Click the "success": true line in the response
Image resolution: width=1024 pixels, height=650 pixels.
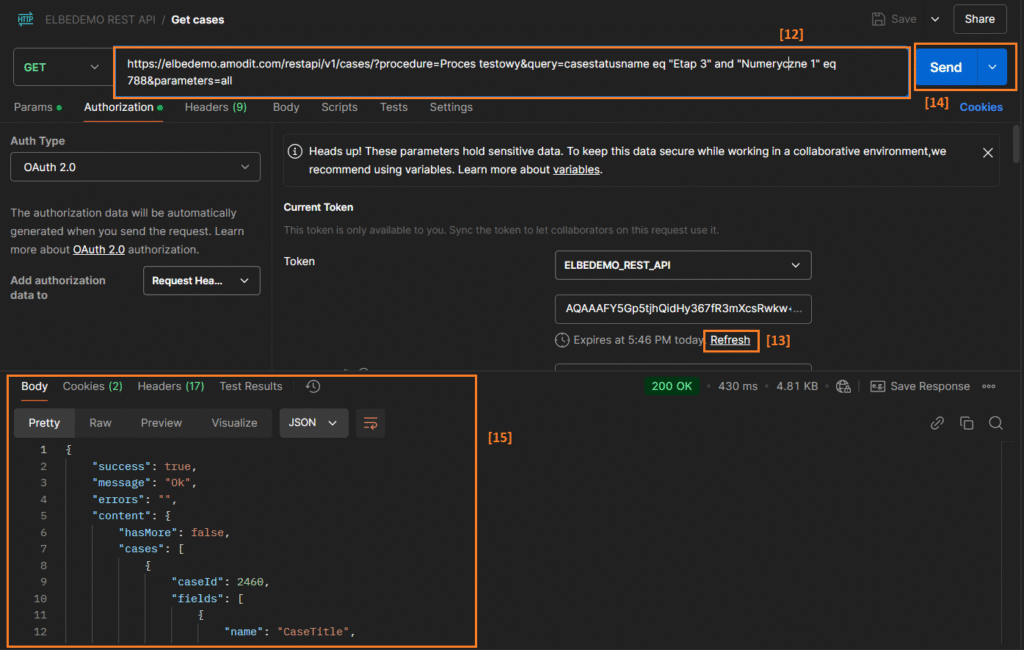[x=144, y=466]
